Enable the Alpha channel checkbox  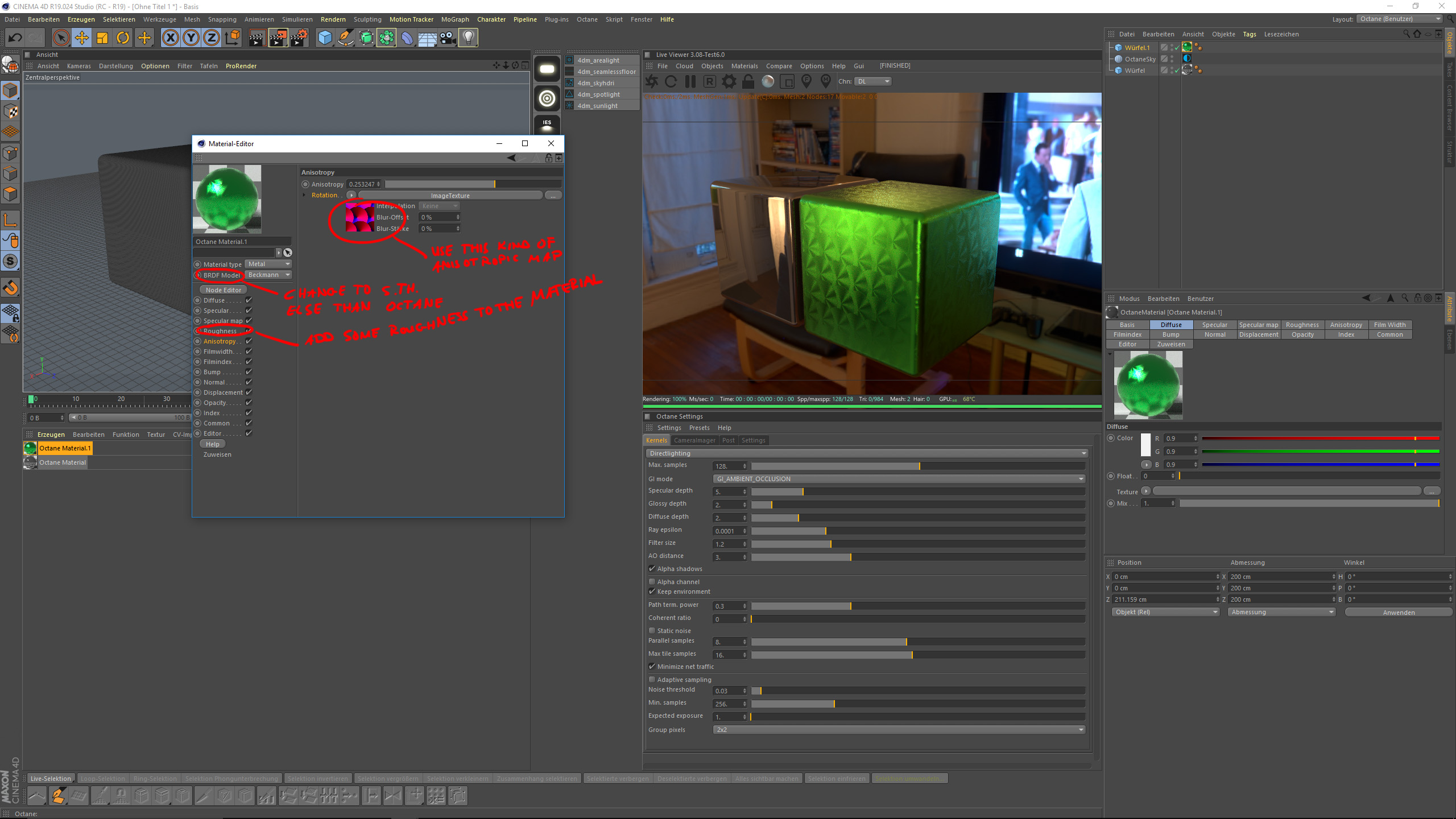(652, 581)
